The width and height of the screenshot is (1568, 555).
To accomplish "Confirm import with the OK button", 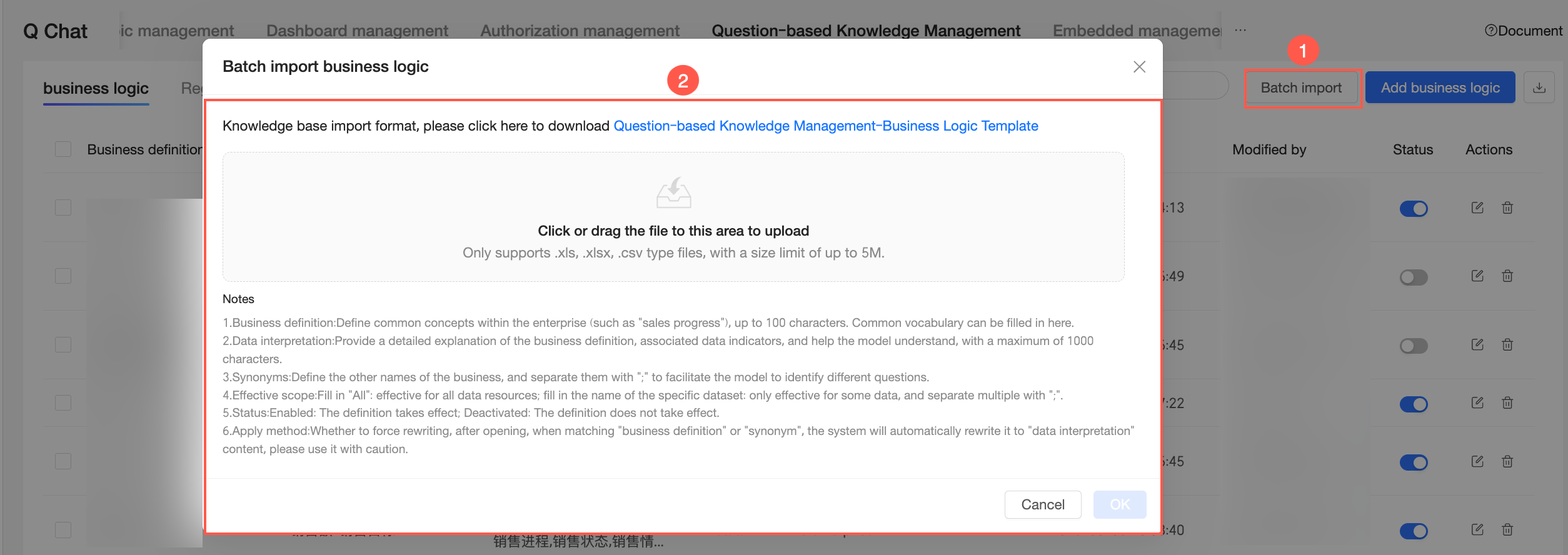I will pyautogui.click(x=1119, y=504).
